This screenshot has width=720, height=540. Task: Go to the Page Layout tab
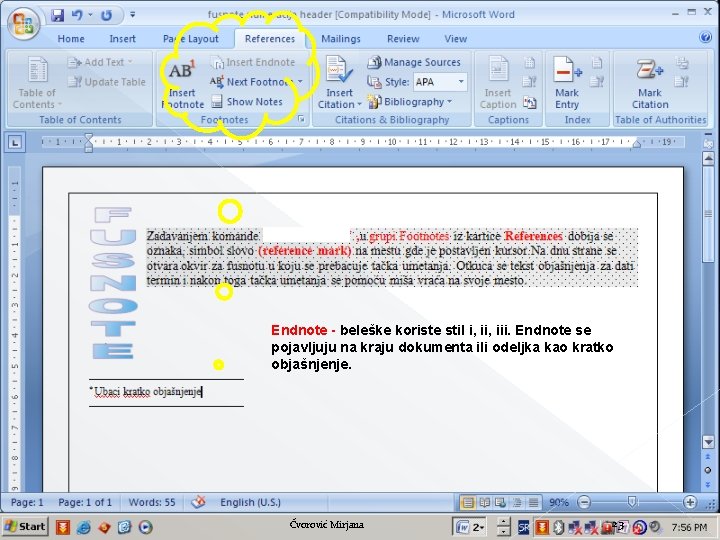tap(191, 39)
